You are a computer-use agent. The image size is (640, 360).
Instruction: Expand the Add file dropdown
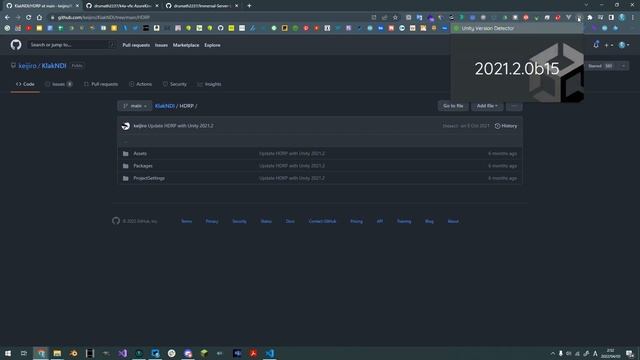pos(487,106)
